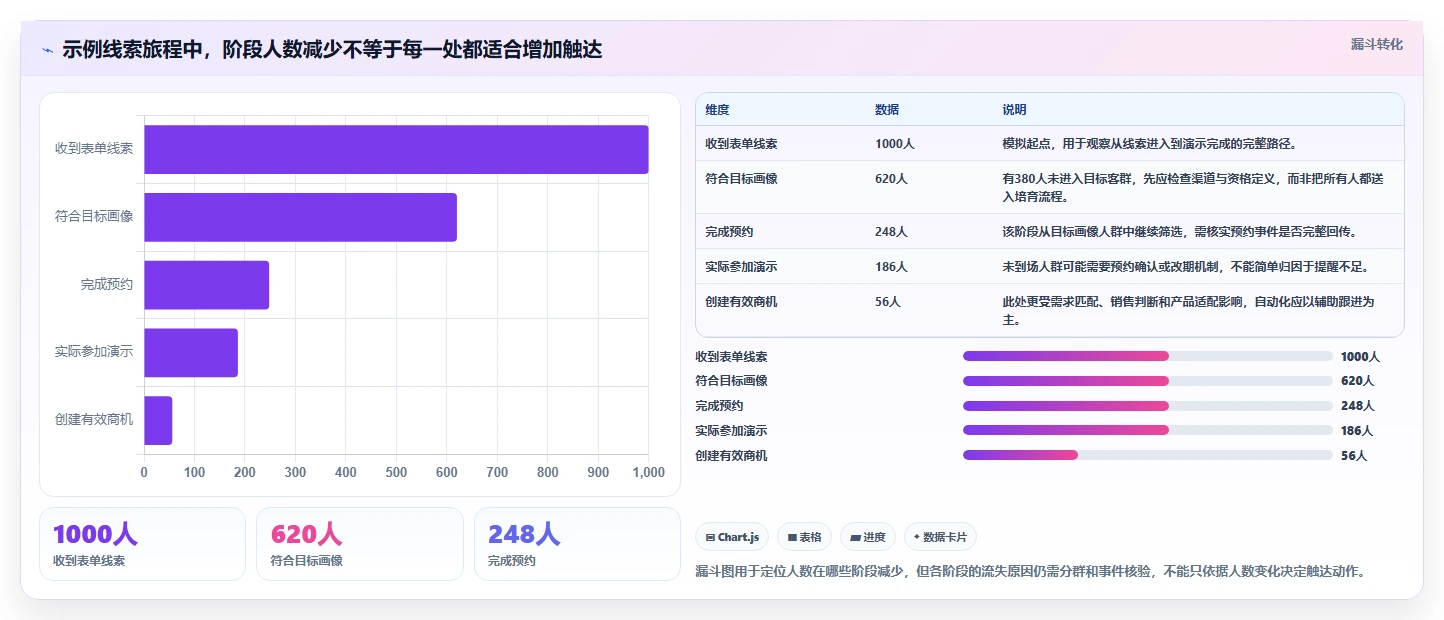
Task: Click the 56人 value beside the progress bar
Action: 1354,455
